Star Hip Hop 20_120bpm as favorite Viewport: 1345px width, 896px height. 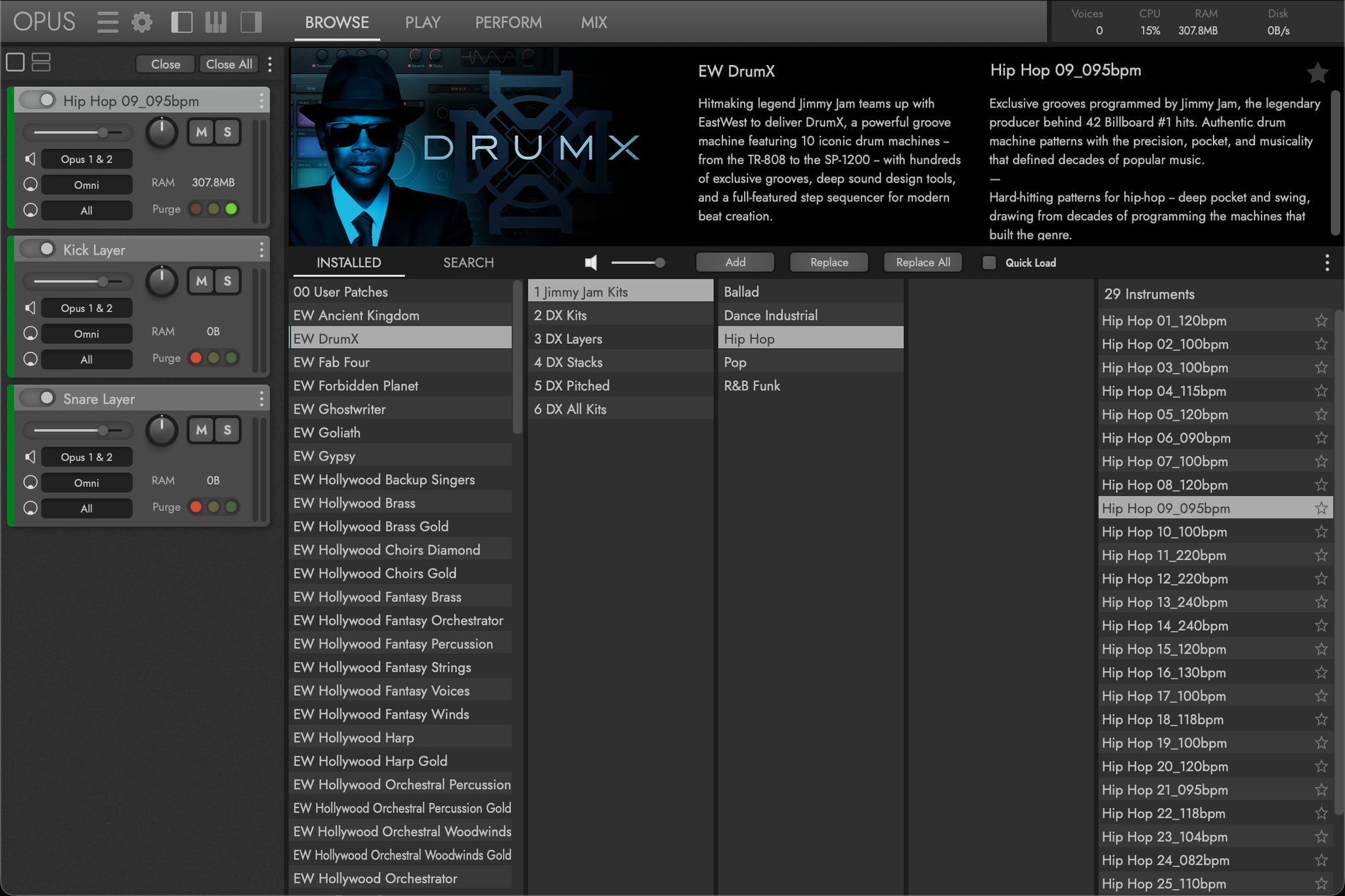1321,766
